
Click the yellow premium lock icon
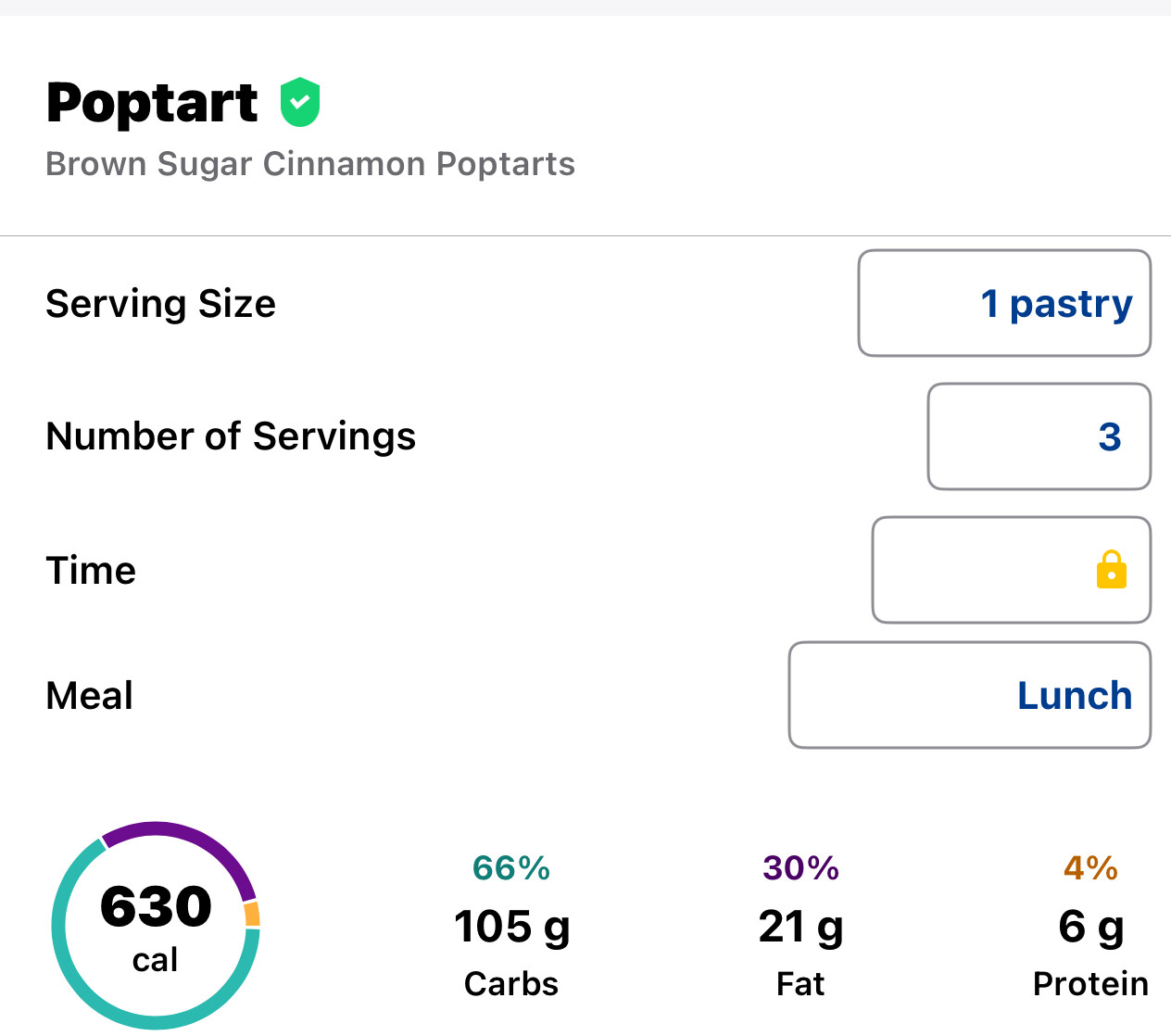pyautogui.click(x=1111, y=570)
